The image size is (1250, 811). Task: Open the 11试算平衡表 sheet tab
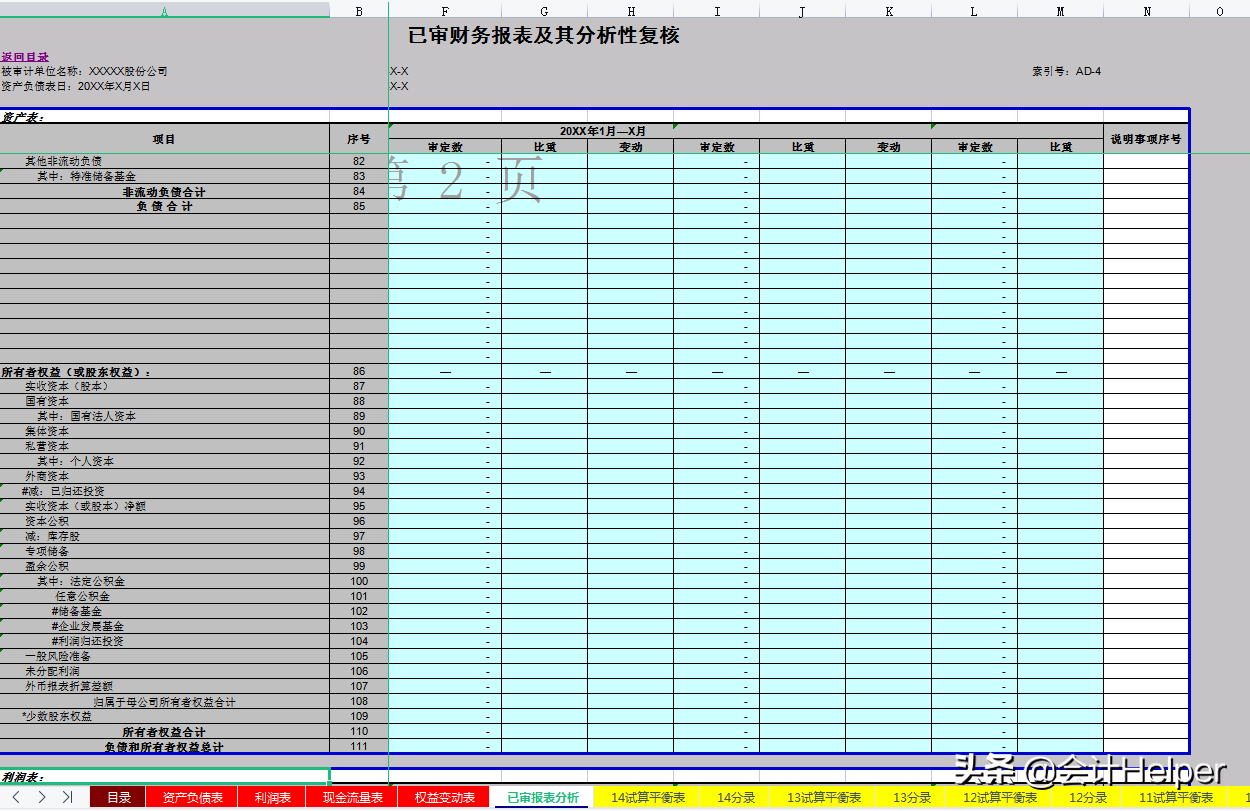[x=1176, y=797]
